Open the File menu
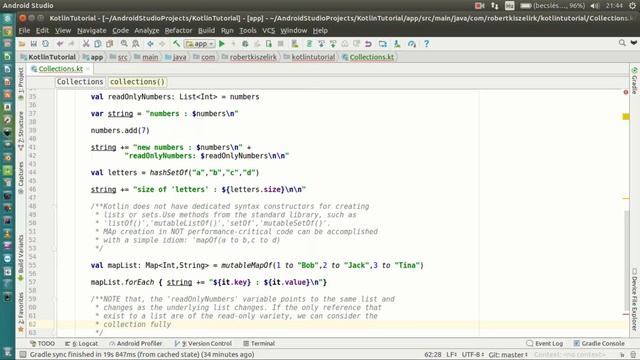 point(24,31)
